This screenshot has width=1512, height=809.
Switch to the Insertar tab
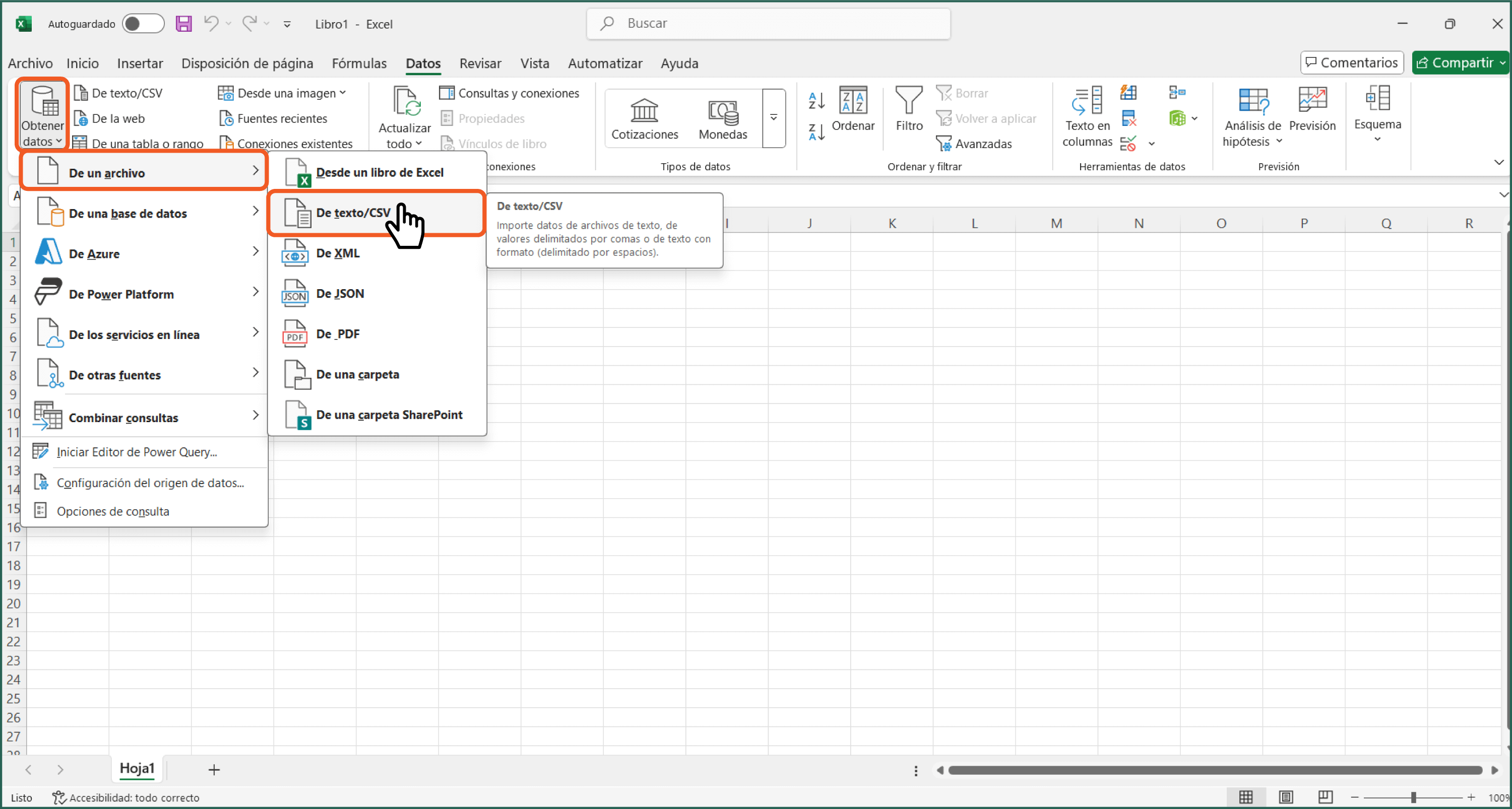(140, 63)
